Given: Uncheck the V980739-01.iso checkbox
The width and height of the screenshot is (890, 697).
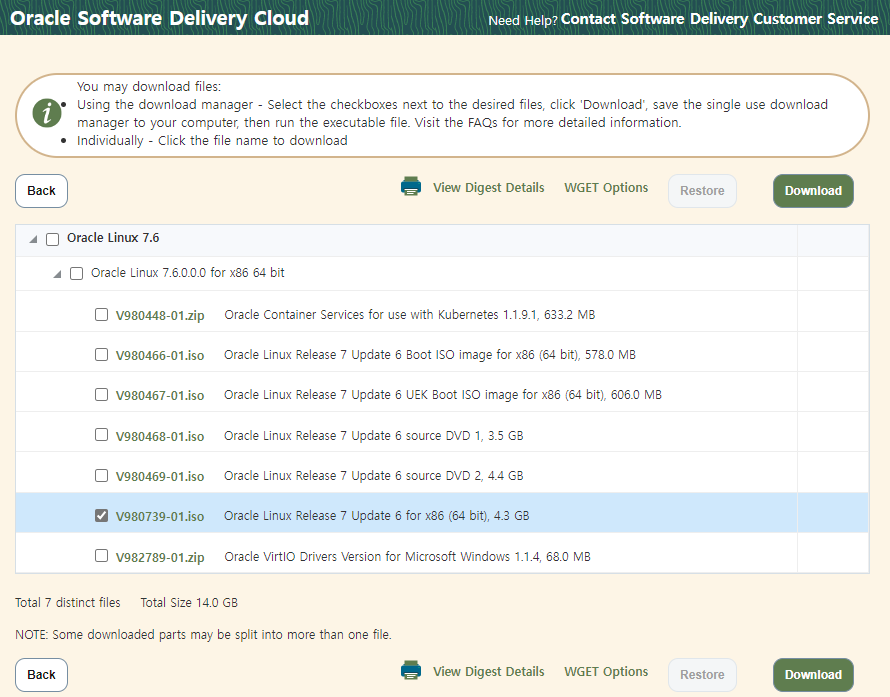Looking at the screenshot, I should [101, 515].
